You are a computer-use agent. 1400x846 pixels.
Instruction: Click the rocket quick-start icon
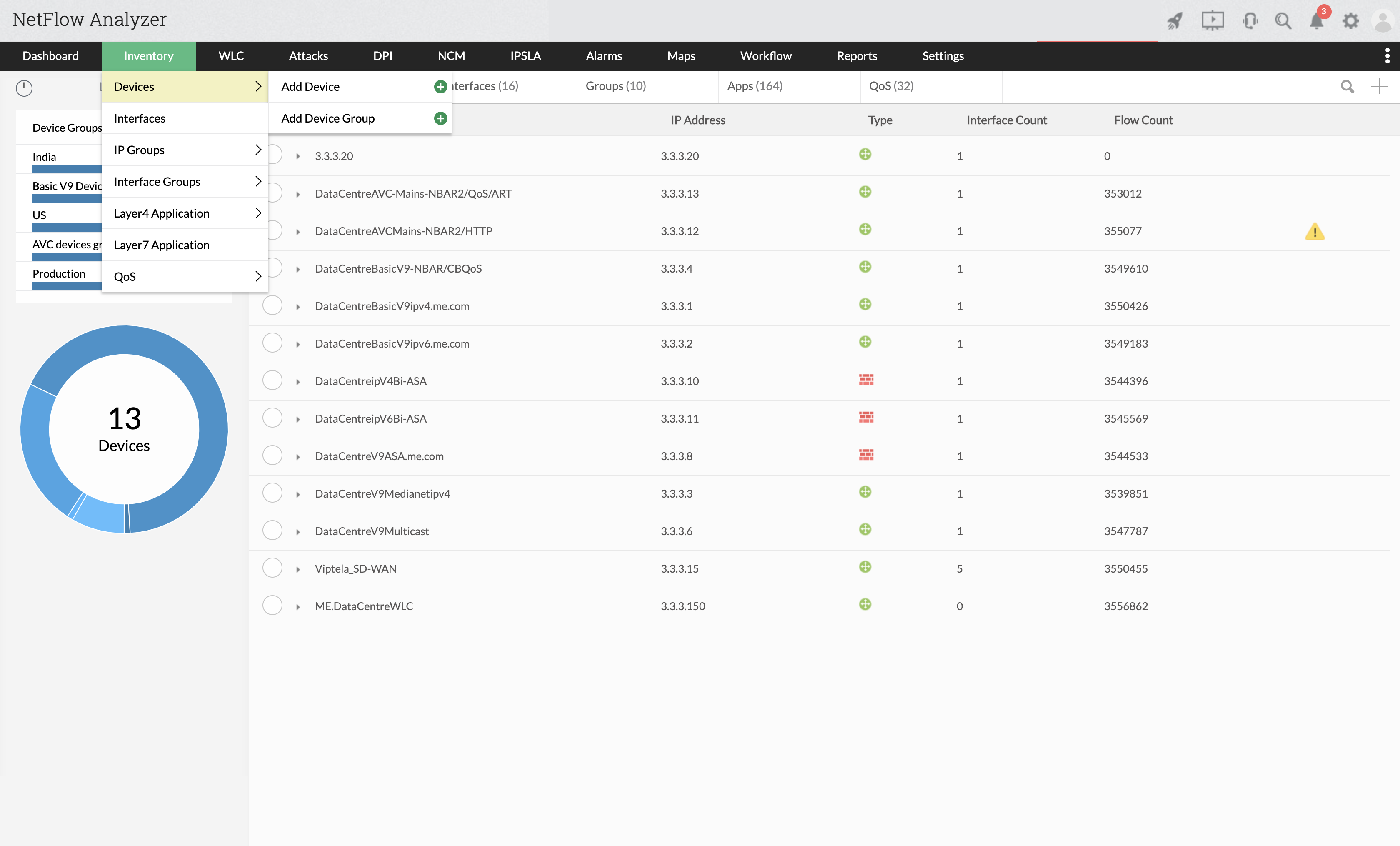[1175, 21]
